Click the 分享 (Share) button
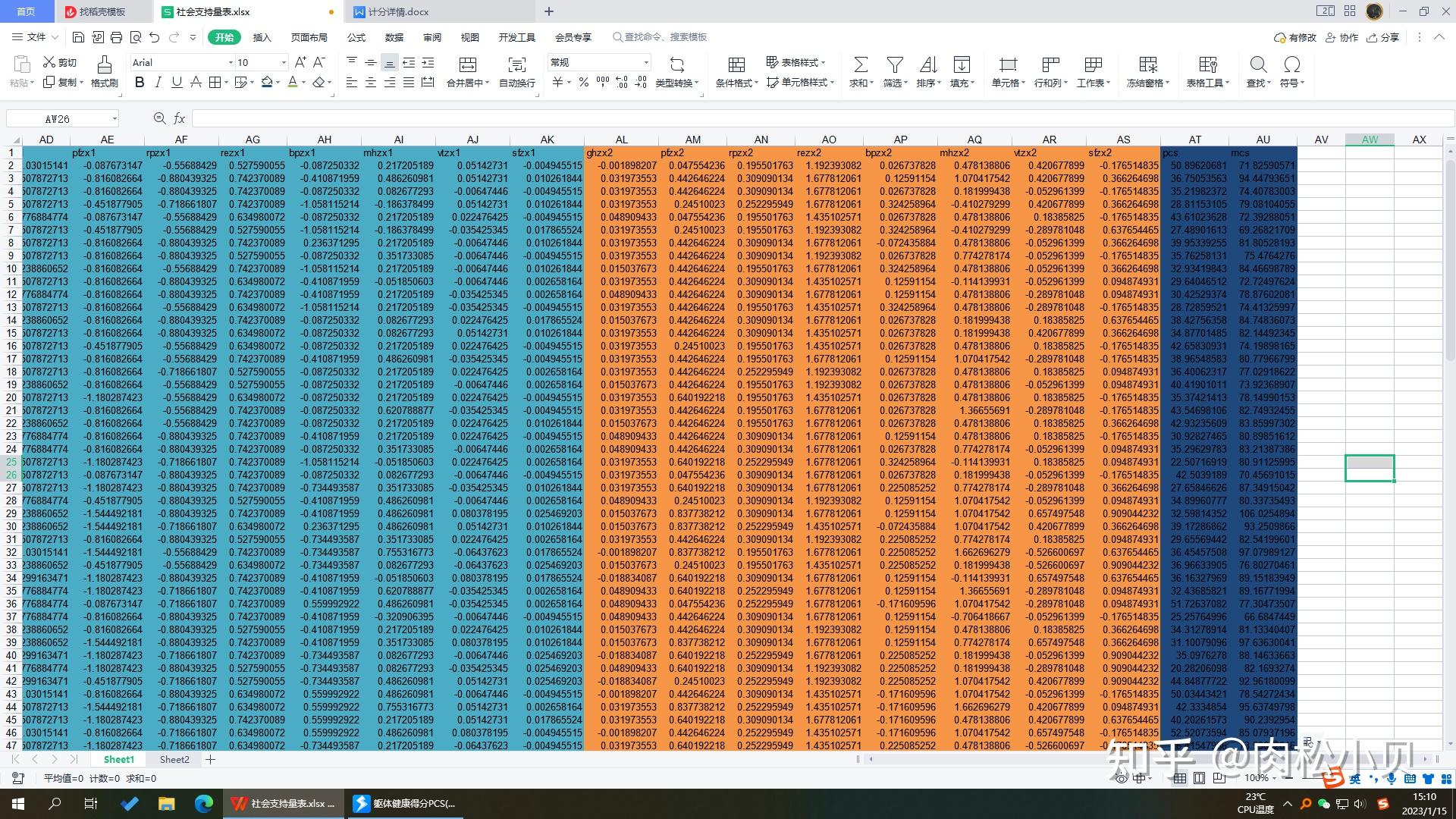This screenshot has width=1456, height=819. click(1382, 37)
